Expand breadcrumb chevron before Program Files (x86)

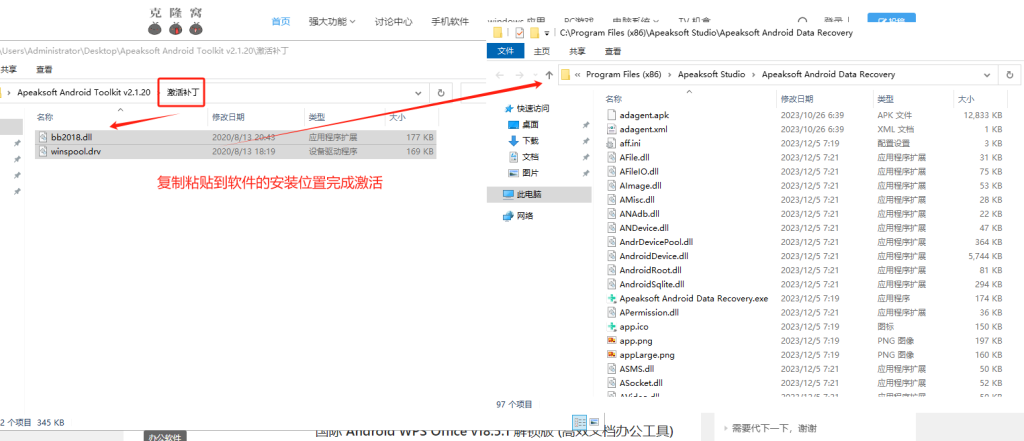tap(577, 74)
